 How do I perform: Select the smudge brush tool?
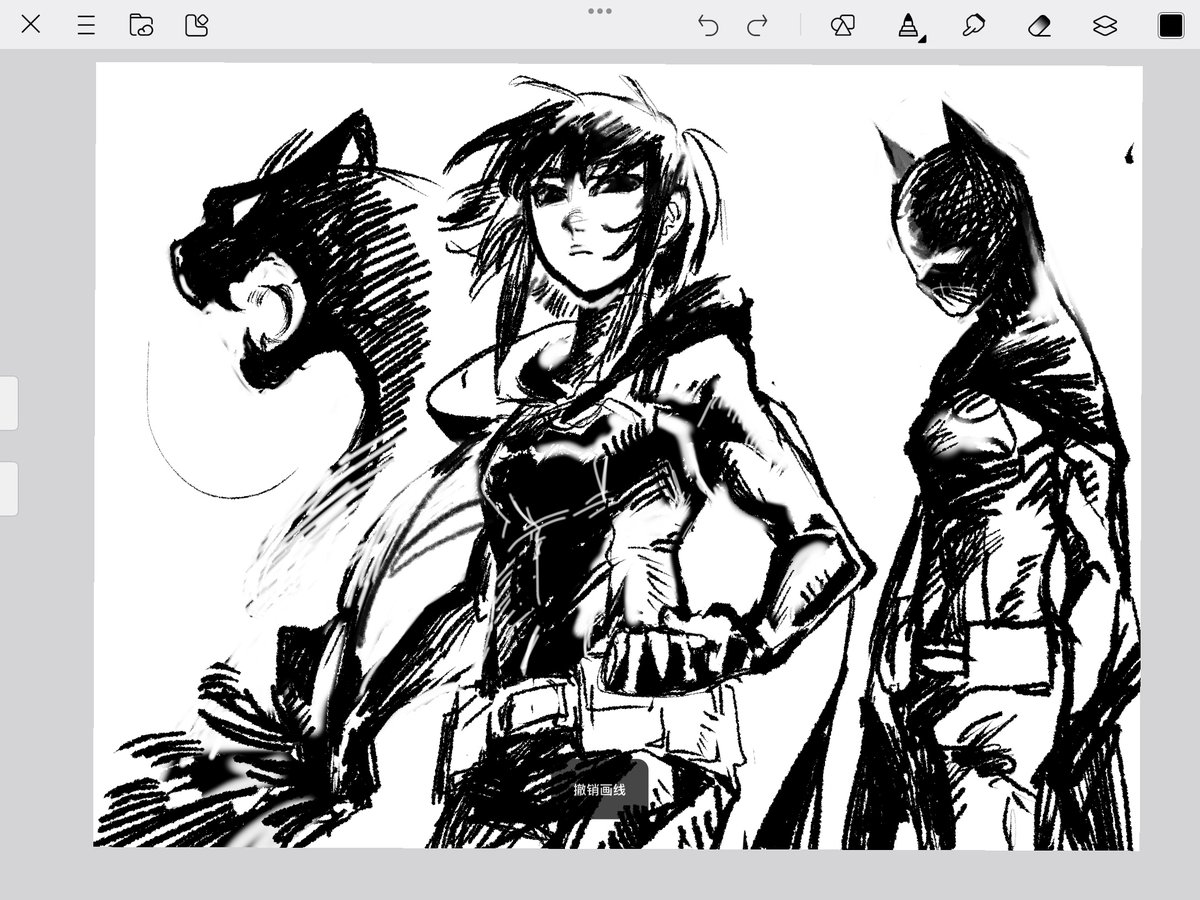pos(973,26)
